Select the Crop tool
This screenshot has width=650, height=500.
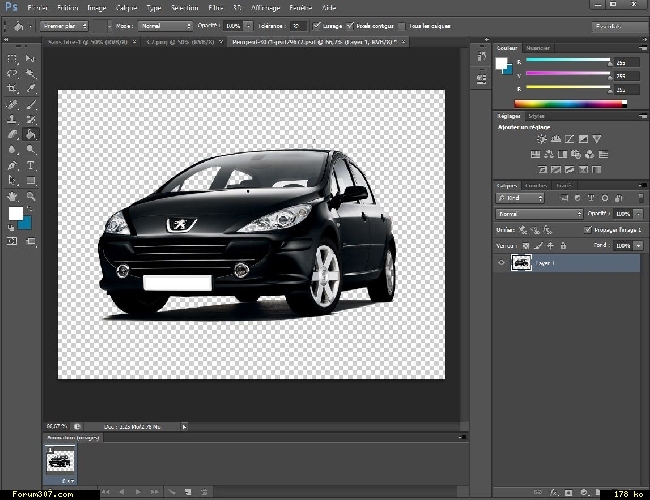(12, 88)
